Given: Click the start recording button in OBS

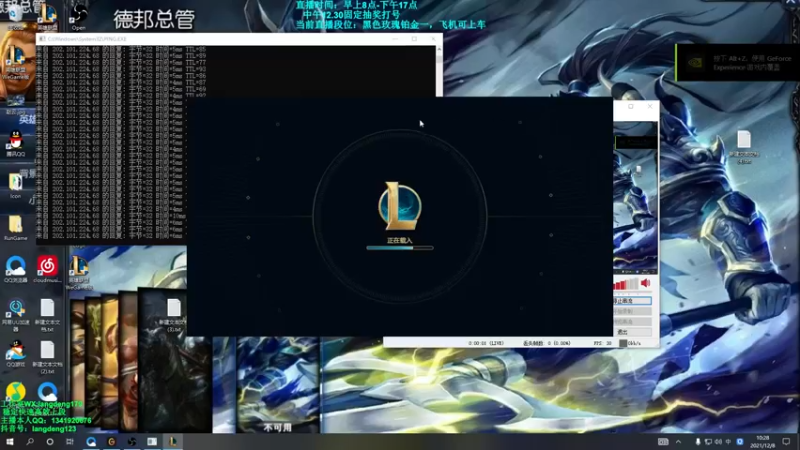Looking at the screenshot, I should (632, 311).
